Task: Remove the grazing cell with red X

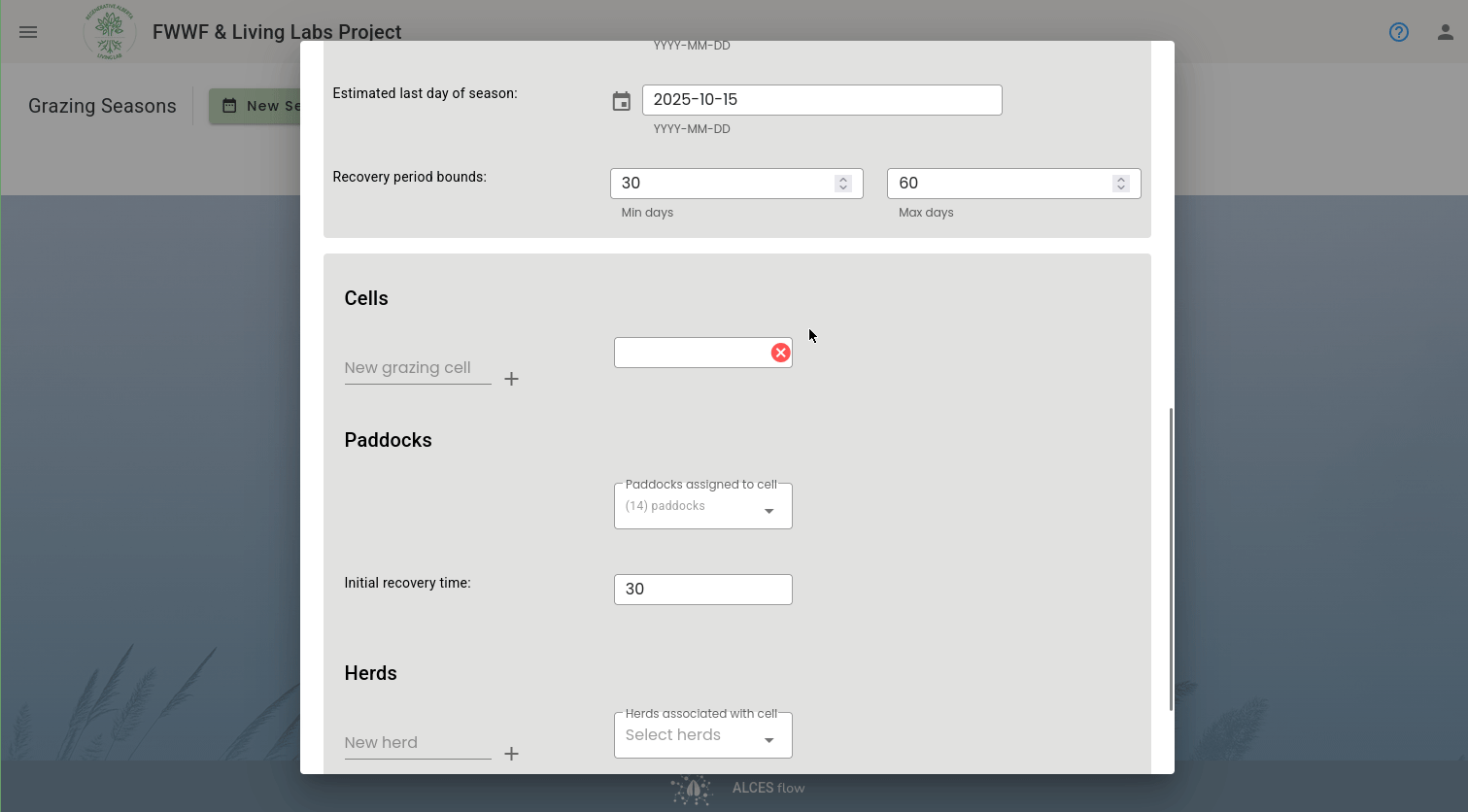Action: click(x=780, y=353)
